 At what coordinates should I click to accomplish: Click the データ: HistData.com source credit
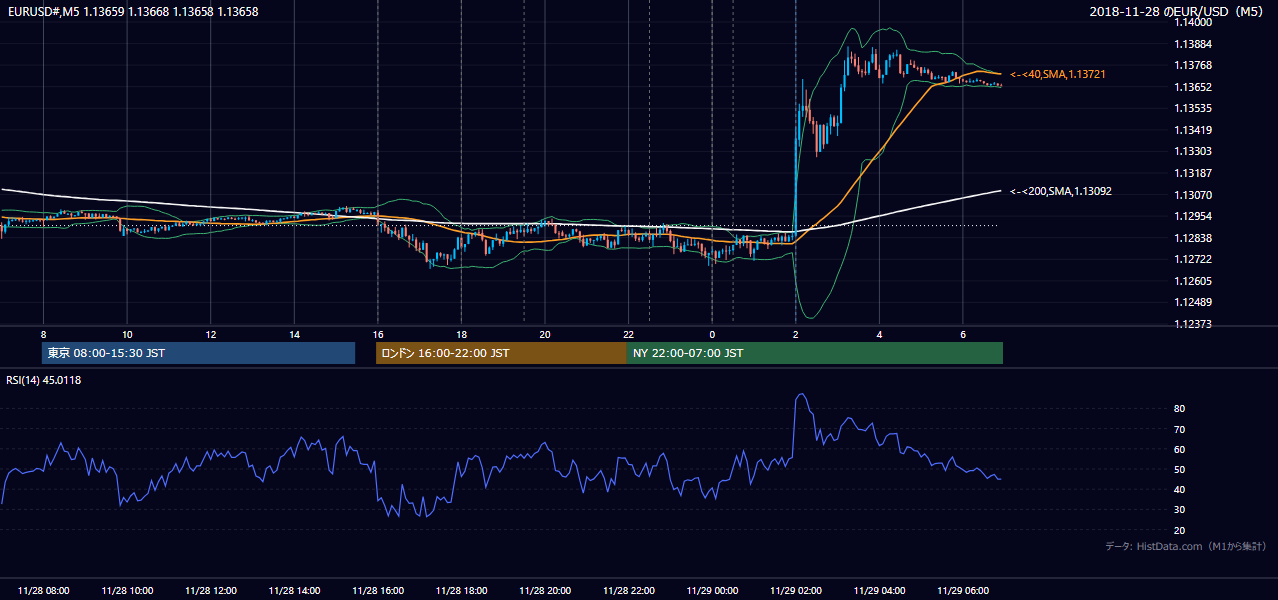click(x=1186, y=546)
